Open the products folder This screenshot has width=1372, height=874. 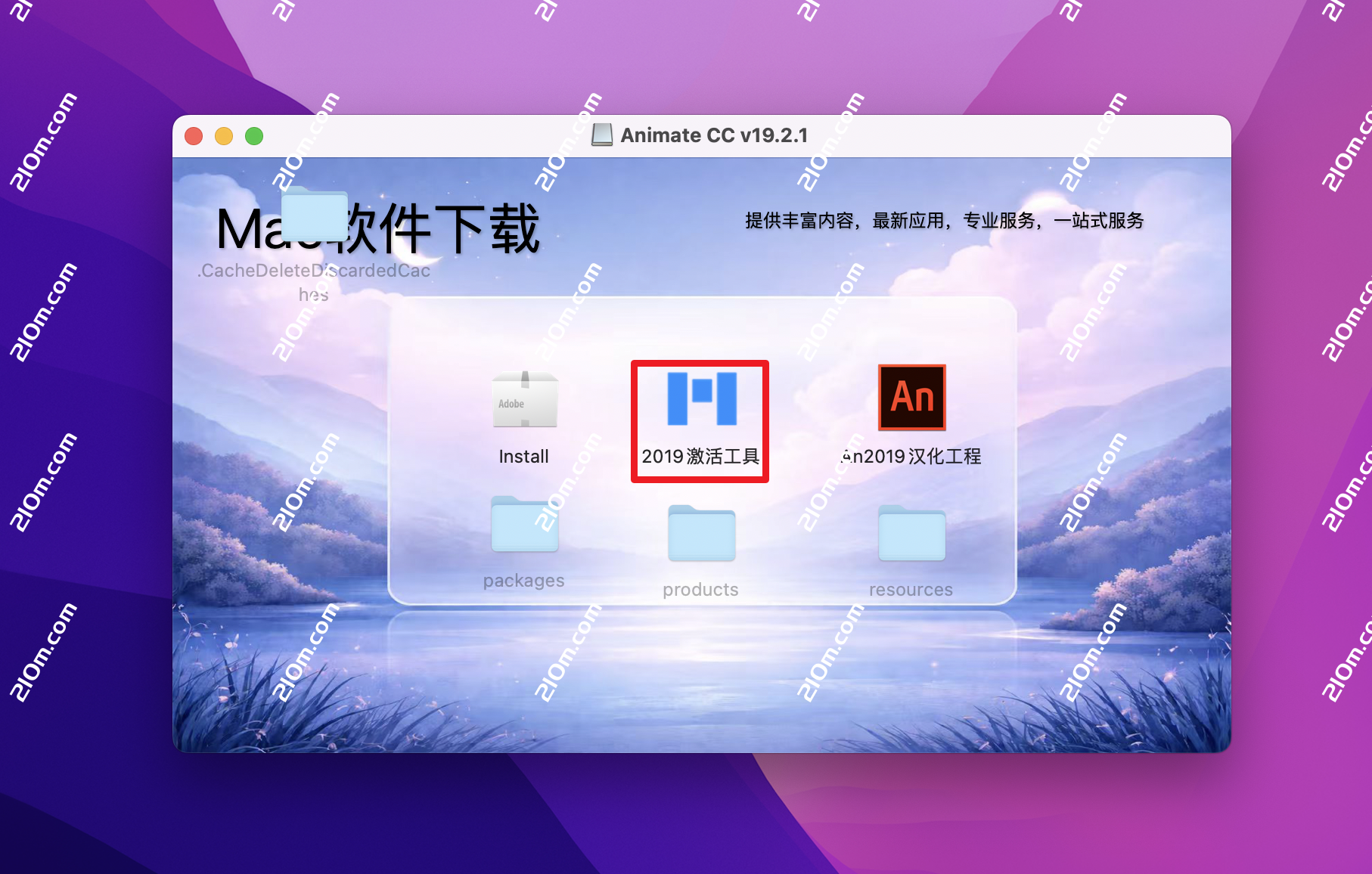pos(700,535)
